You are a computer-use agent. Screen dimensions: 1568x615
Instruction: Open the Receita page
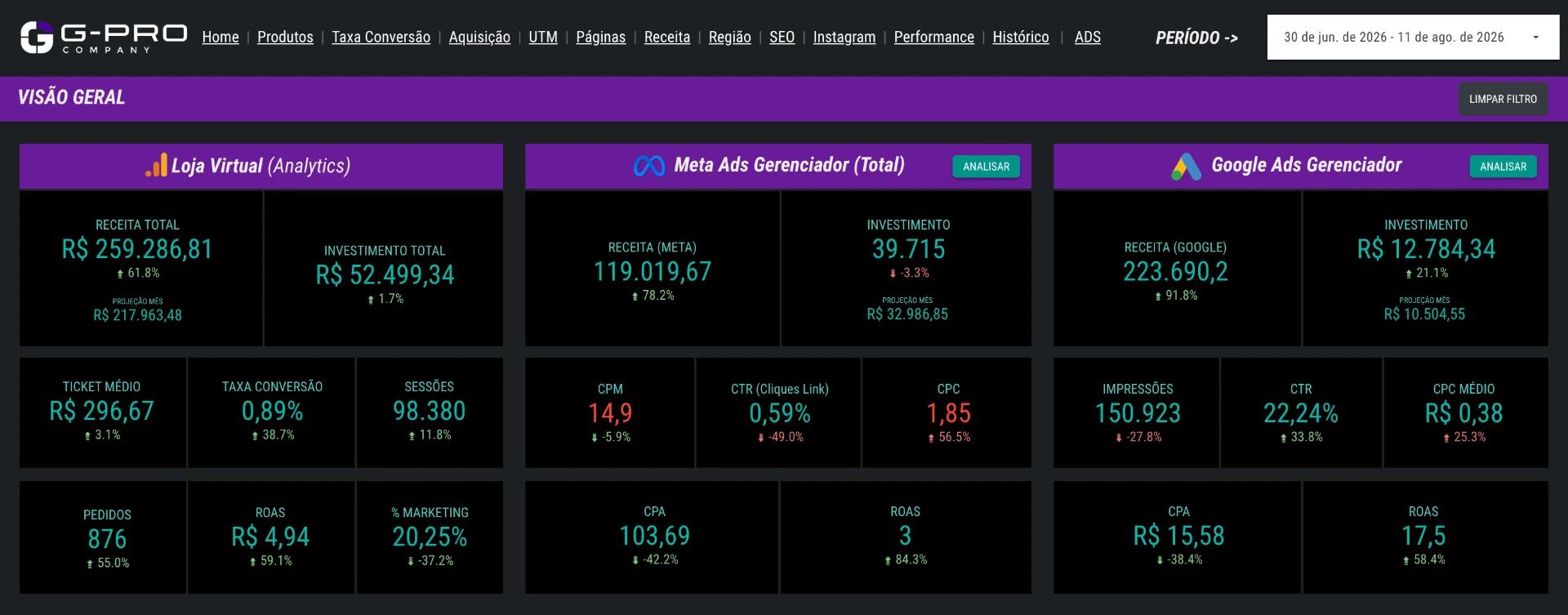667,37
